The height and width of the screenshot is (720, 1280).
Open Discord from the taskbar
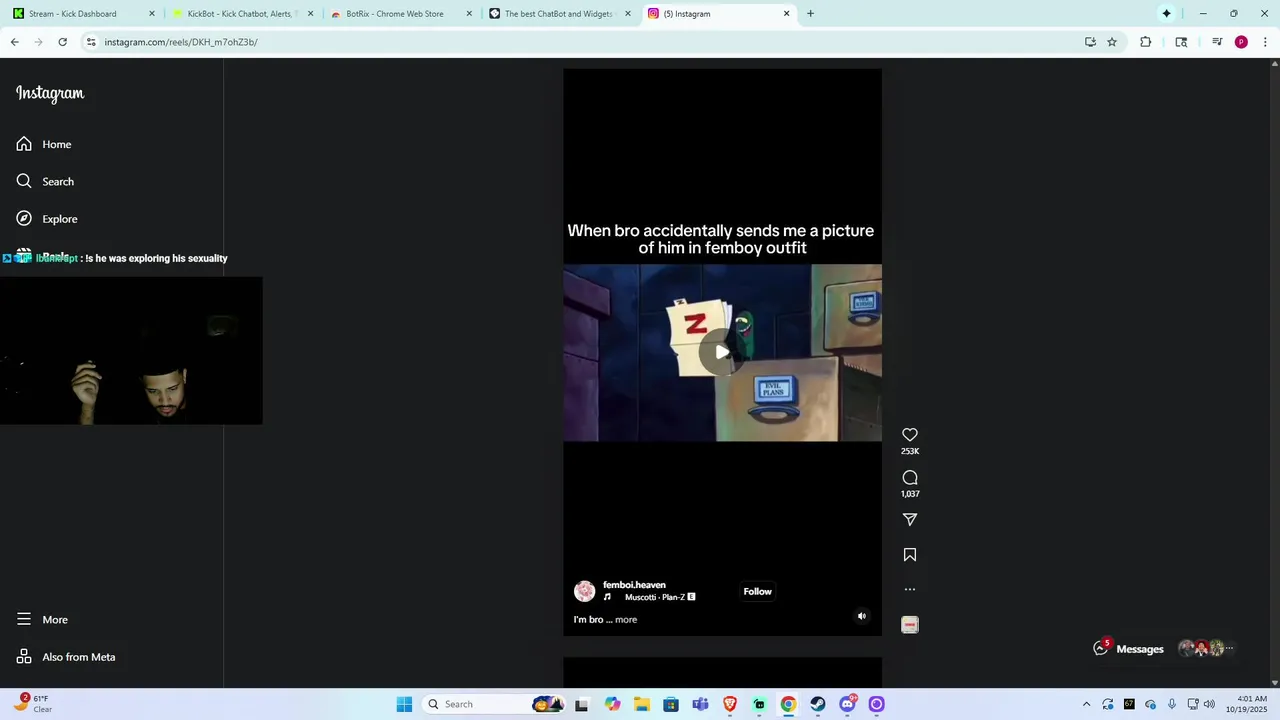point(848,704)
